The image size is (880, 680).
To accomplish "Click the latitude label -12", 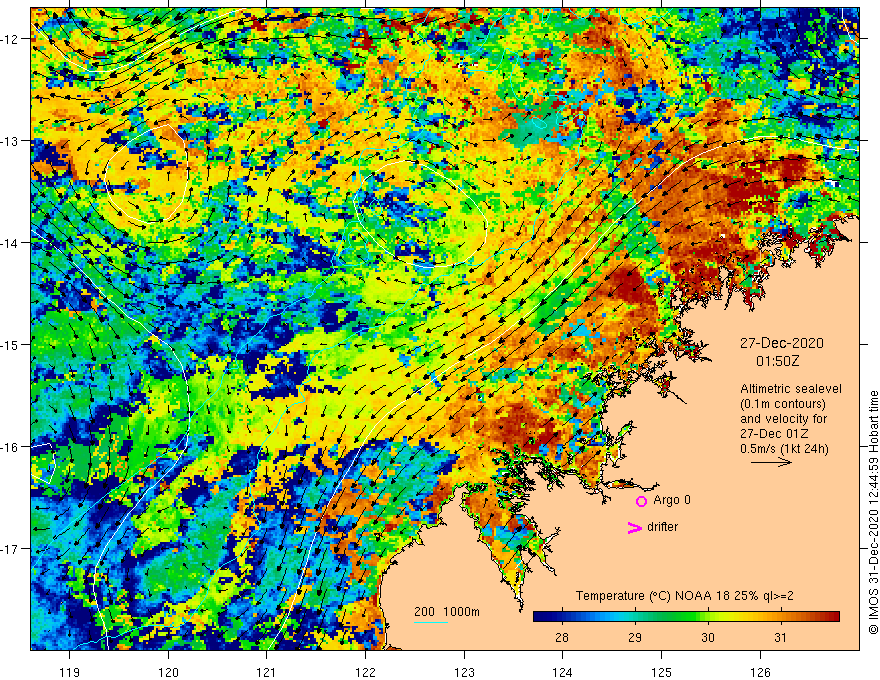I will pyautogui.click(x=10, y=39).
